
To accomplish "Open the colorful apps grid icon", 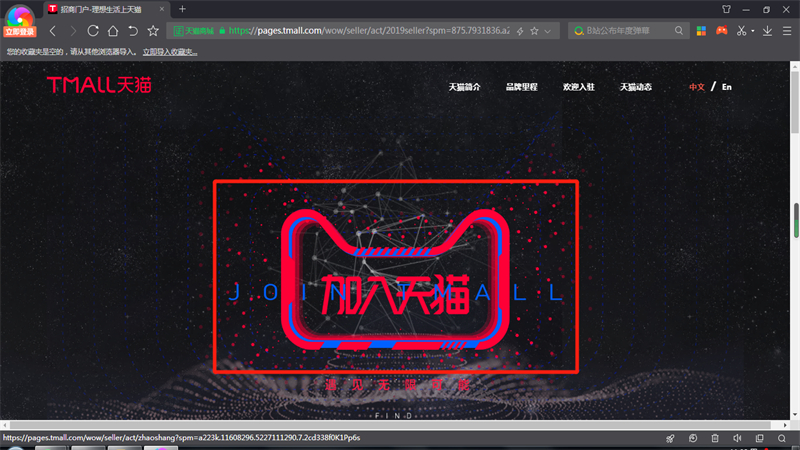I will (x=702, y=31).
